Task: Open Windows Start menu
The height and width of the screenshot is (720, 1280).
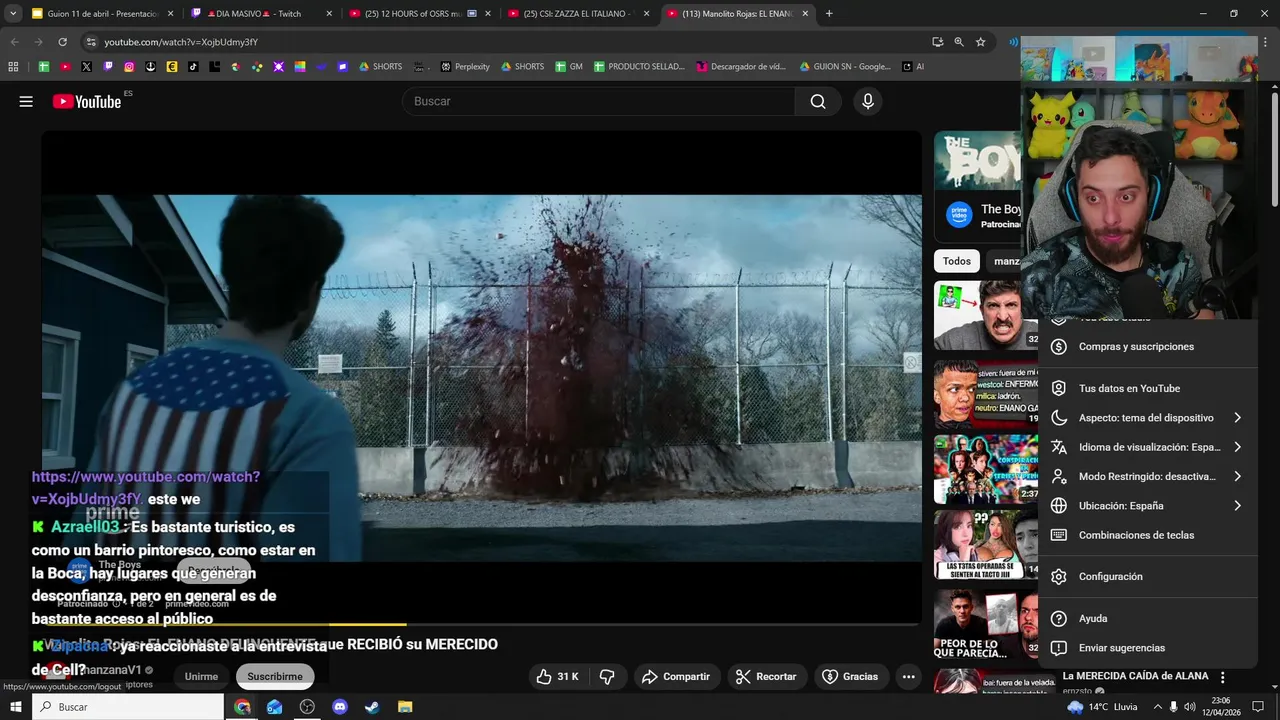Action: click(x=15, y=707)
